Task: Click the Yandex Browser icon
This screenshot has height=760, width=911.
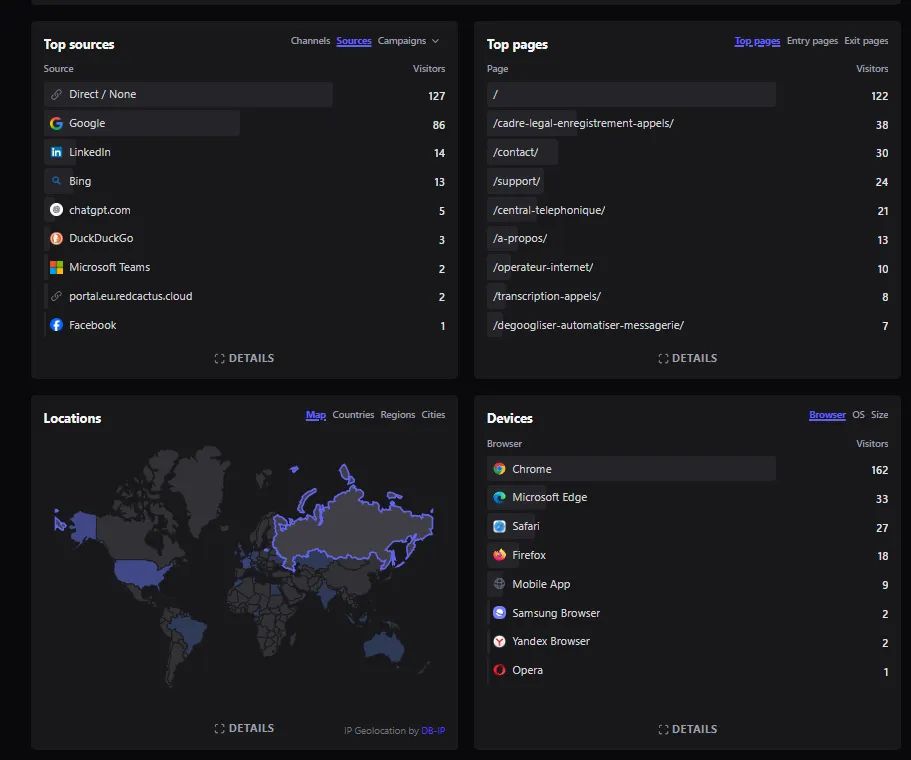Action: (x=499, y=641)
